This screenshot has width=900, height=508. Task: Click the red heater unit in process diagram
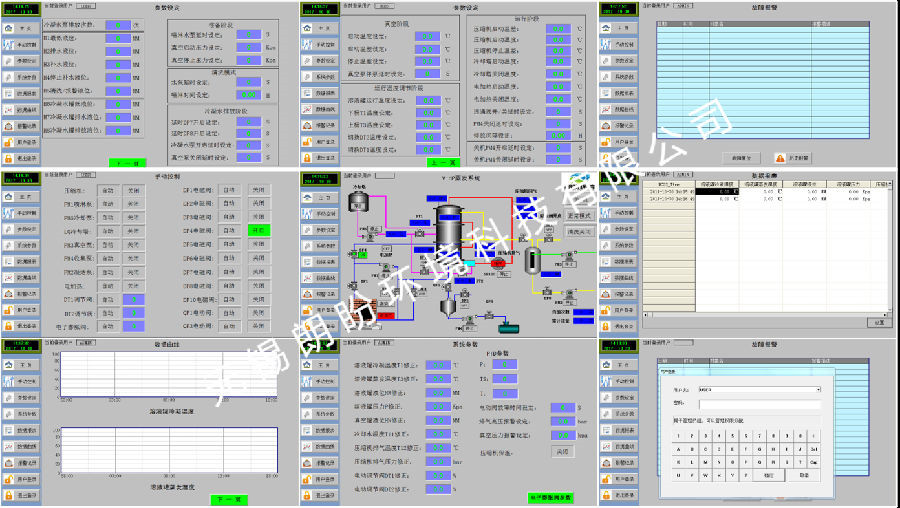pos(501,263)
